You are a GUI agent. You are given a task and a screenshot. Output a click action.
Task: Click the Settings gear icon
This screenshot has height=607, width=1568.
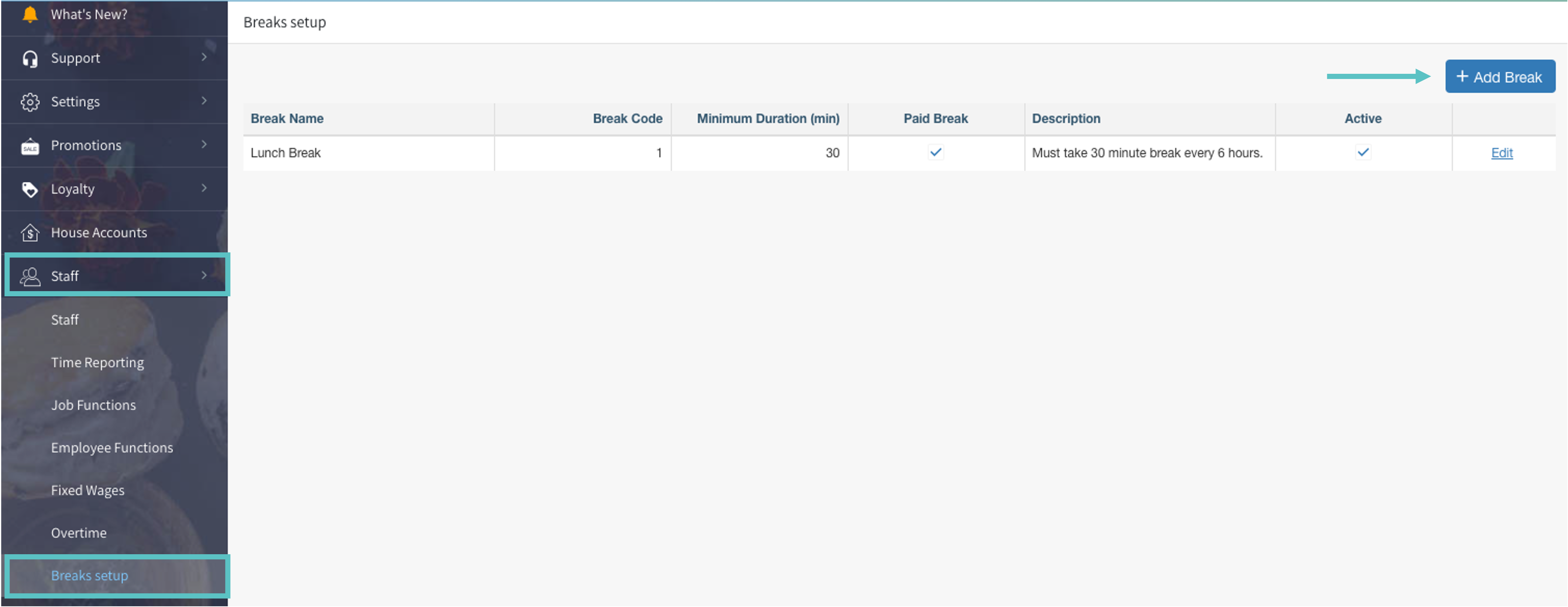[x=29, y=101]
